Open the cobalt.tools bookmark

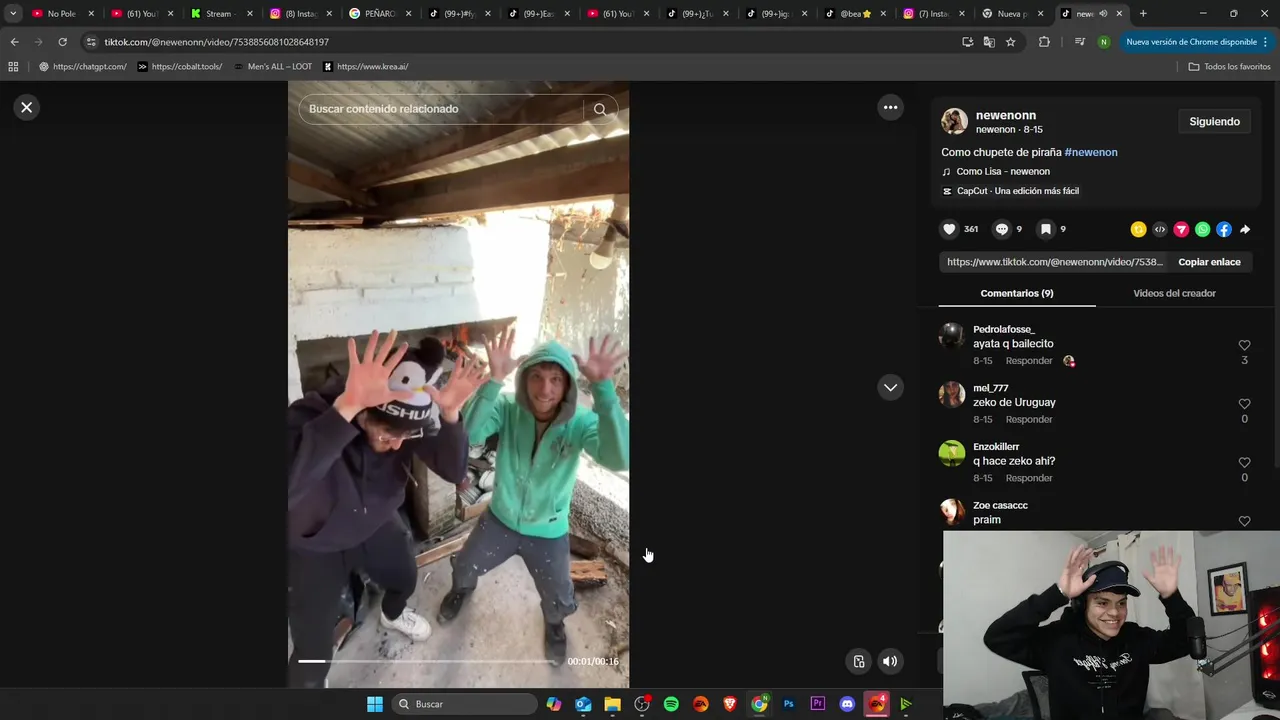coord(180,66)
